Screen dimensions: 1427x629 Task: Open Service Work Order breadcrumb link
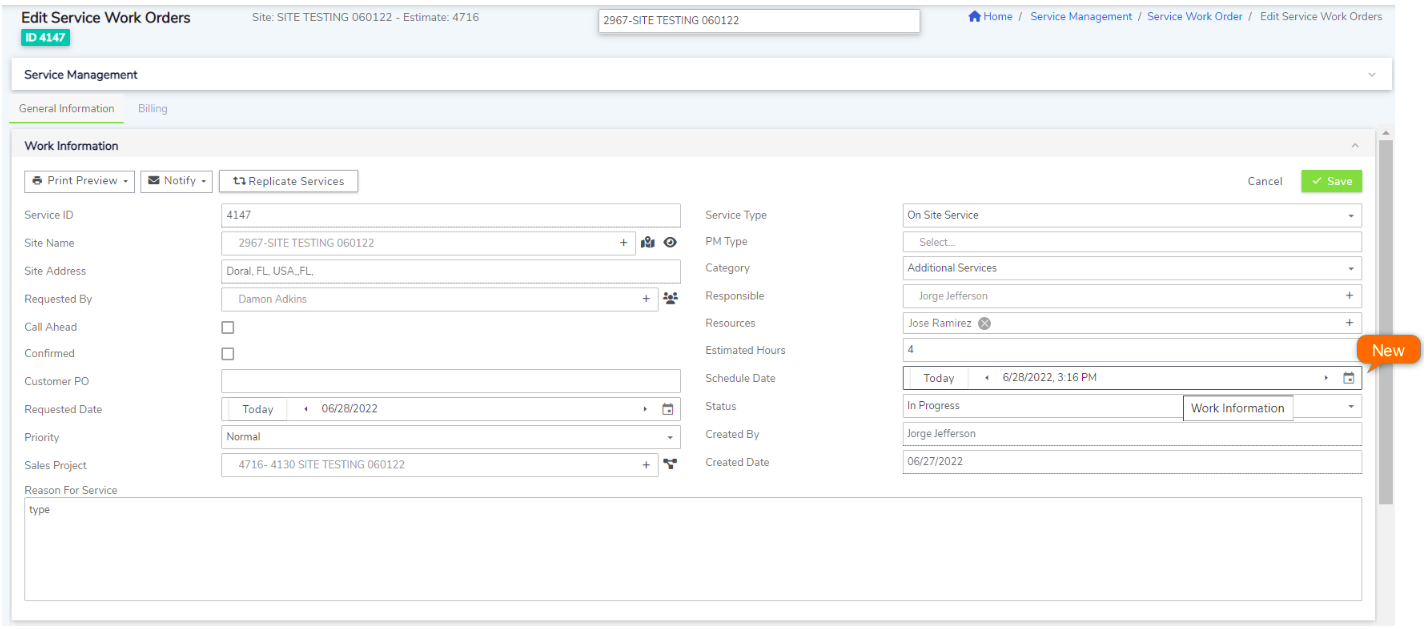1195,16
